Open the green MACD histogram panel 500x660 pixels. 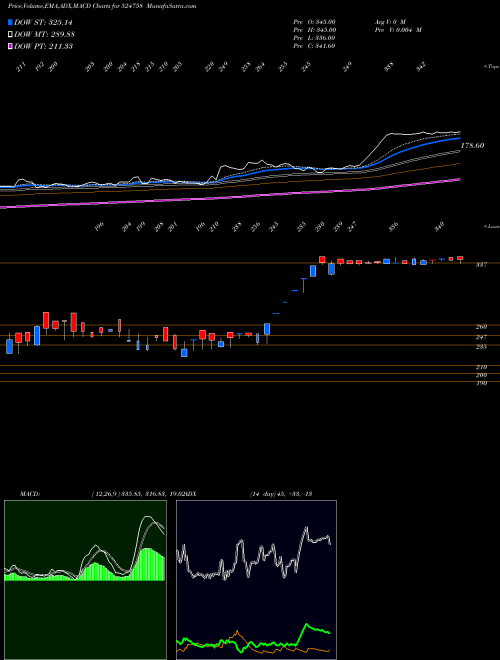click(x=85, y=580)
